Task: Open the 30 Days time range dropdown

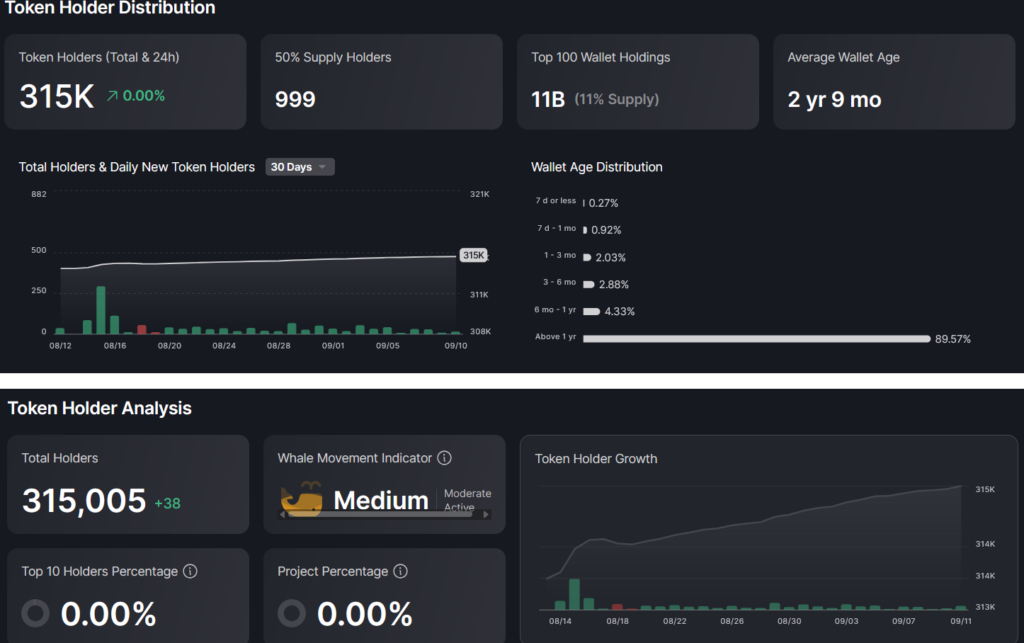Action: click(300, 167)
